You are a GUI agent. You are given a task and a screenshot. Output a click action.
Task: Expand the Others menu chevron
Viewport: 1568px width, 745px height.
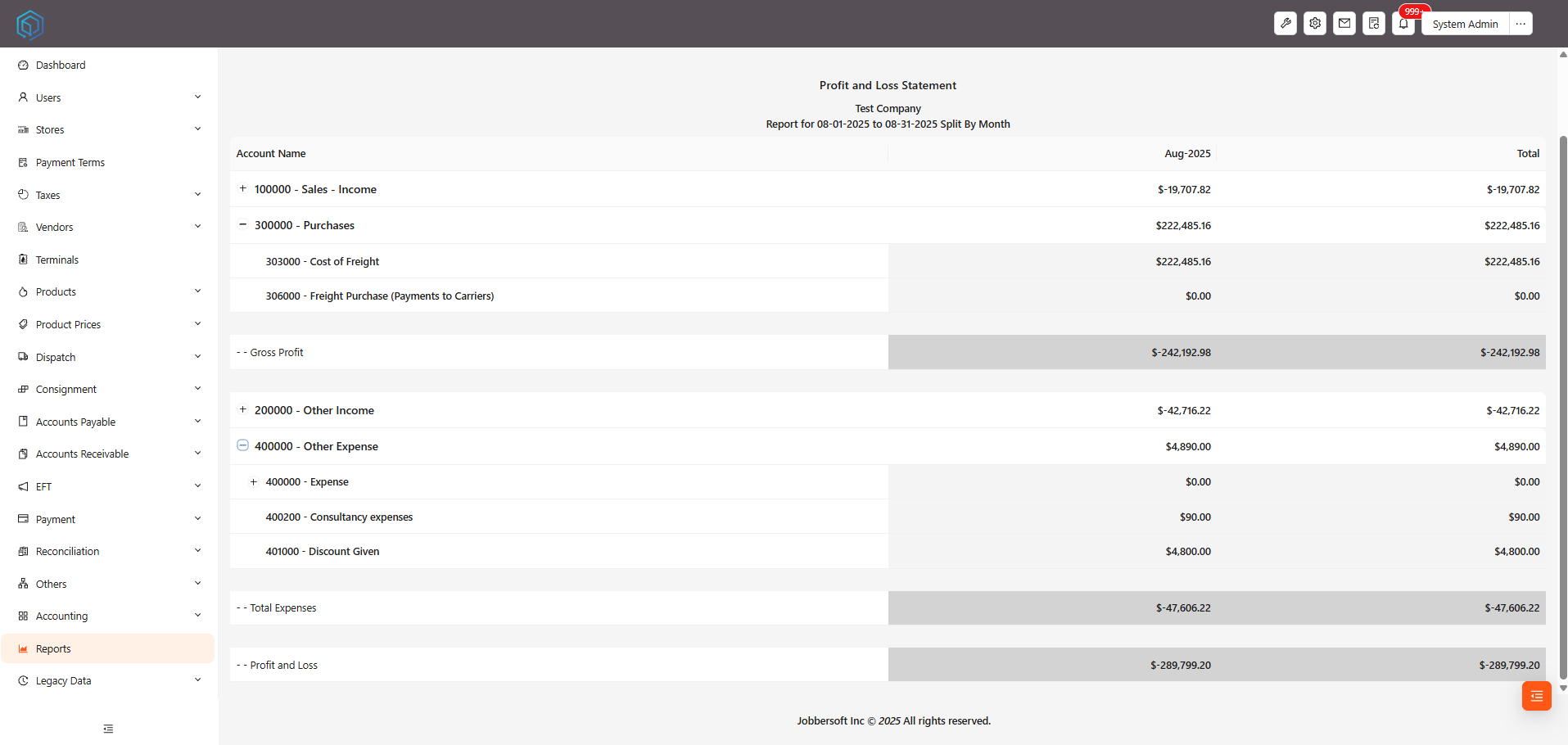pyautogui.click(x=197, y=584)
